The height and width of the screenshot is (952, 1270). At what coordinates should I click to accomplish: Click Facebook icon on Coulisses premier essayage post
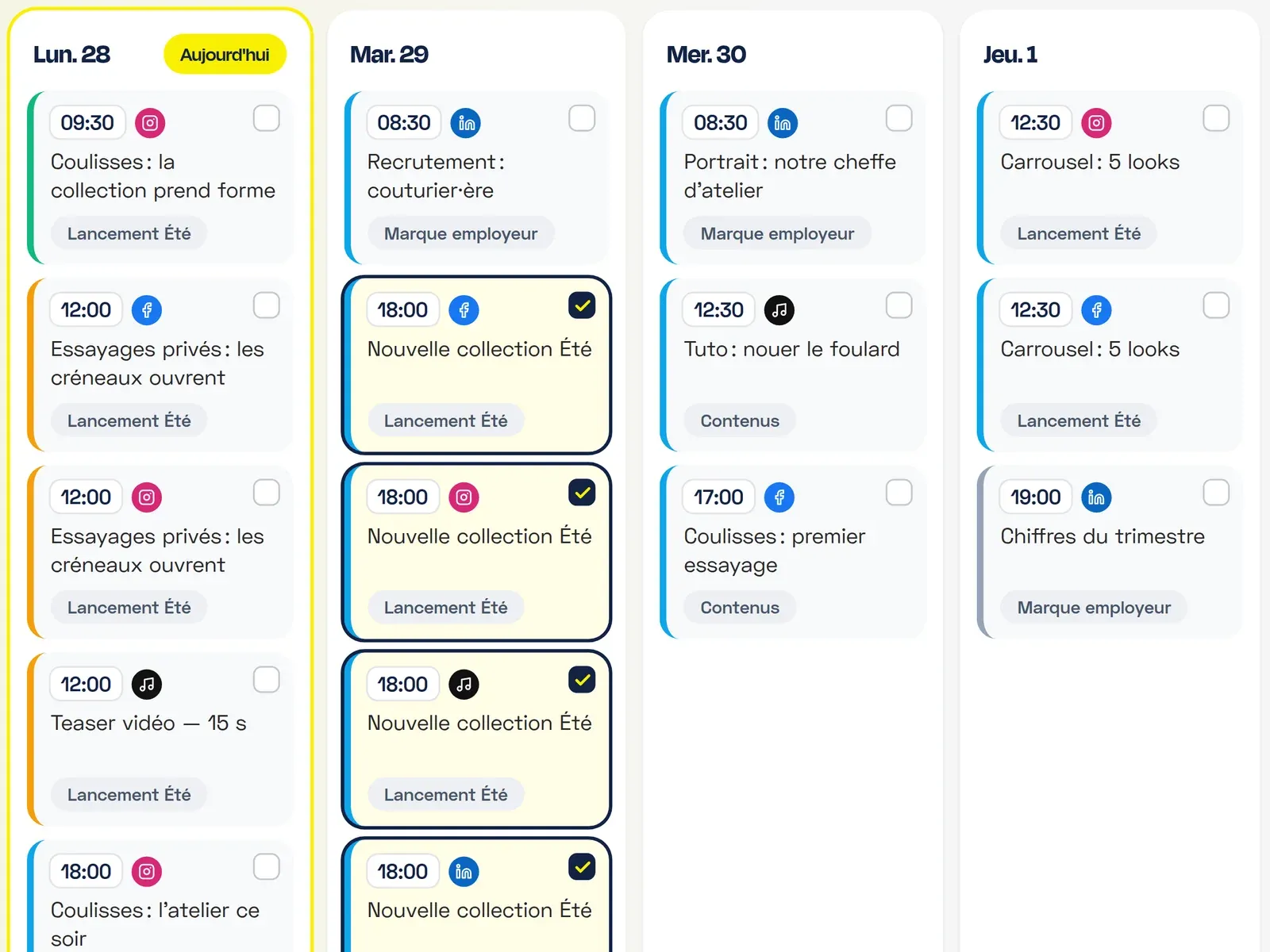point(779,497)
